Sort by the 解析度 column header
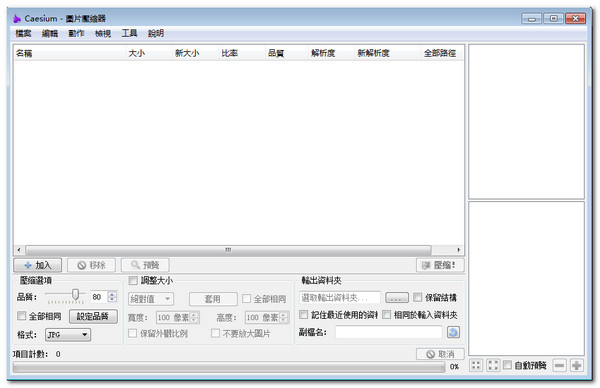This screenshot has width=600, height=388. click(x=332, y=53)
